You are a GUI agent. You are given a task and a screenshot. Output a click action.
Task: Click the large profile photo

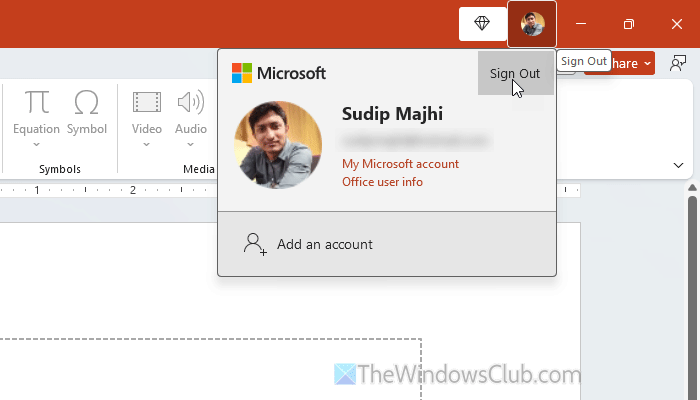click(278, 145)
